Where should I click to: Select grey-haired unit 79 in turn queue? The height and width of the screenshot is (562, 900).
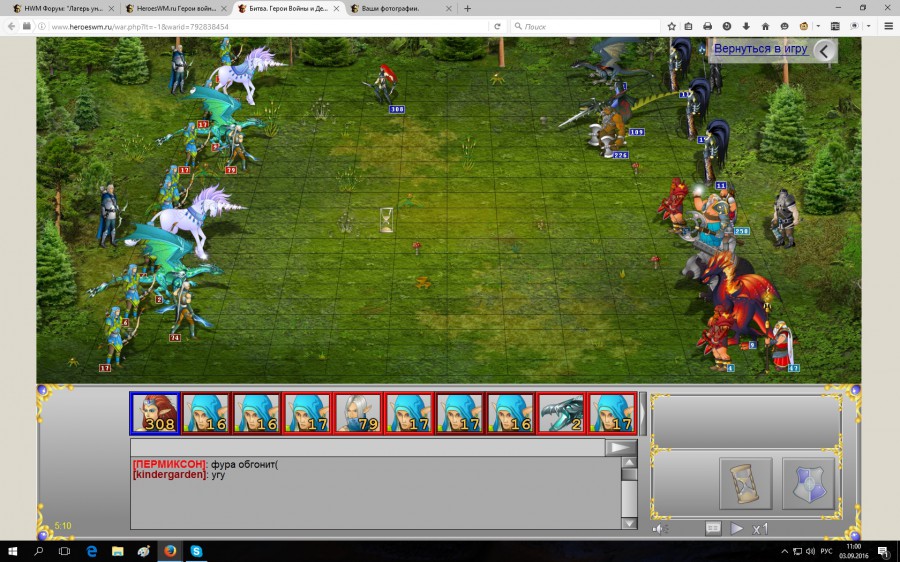pos(358,413)
